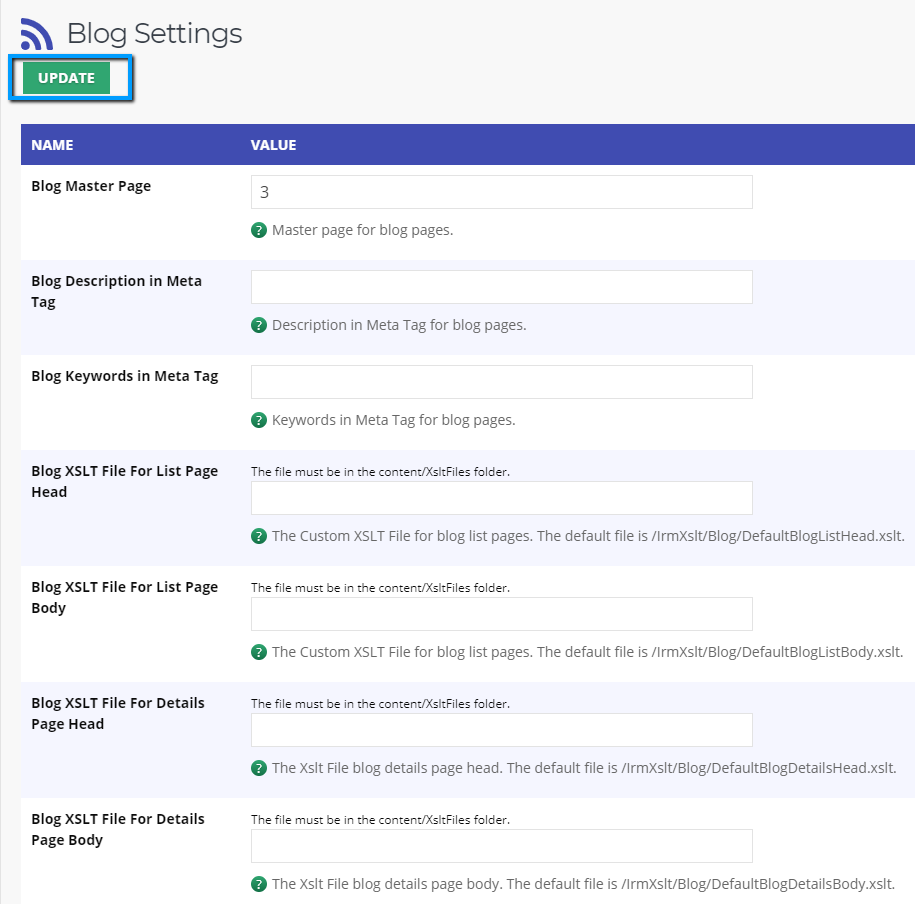Click the 'Blog Keywords in Meta Tag' label
Viewport: 915px width, 904px height.
[124, 376]
